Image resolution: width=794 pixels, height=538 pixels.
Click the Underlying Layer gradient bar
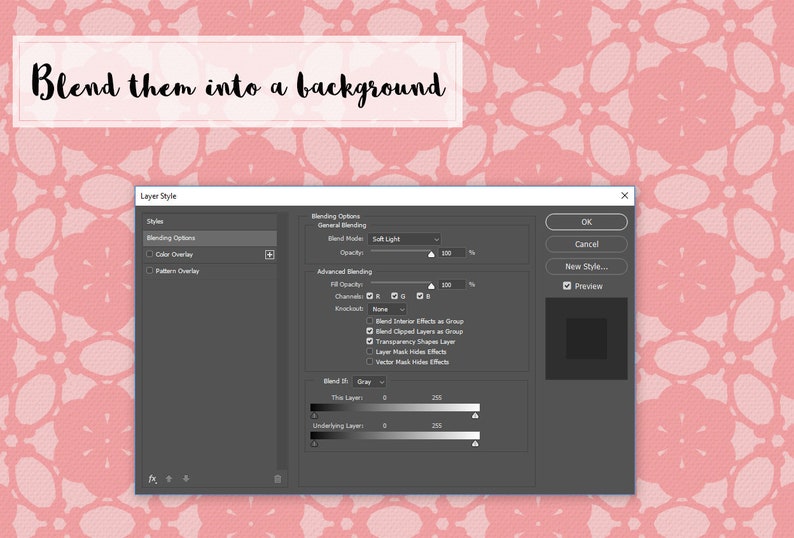[395, 435]
